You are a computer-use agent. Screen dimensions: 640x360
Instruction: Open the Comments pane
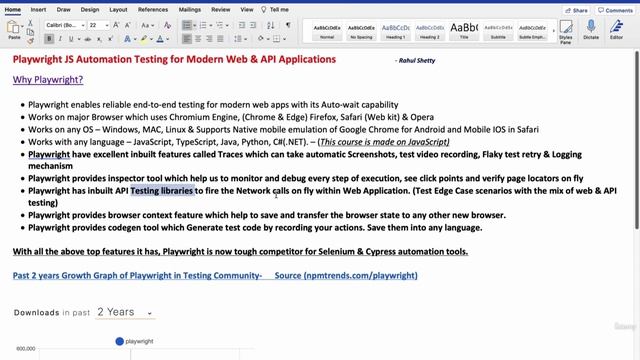pos(615,10)
